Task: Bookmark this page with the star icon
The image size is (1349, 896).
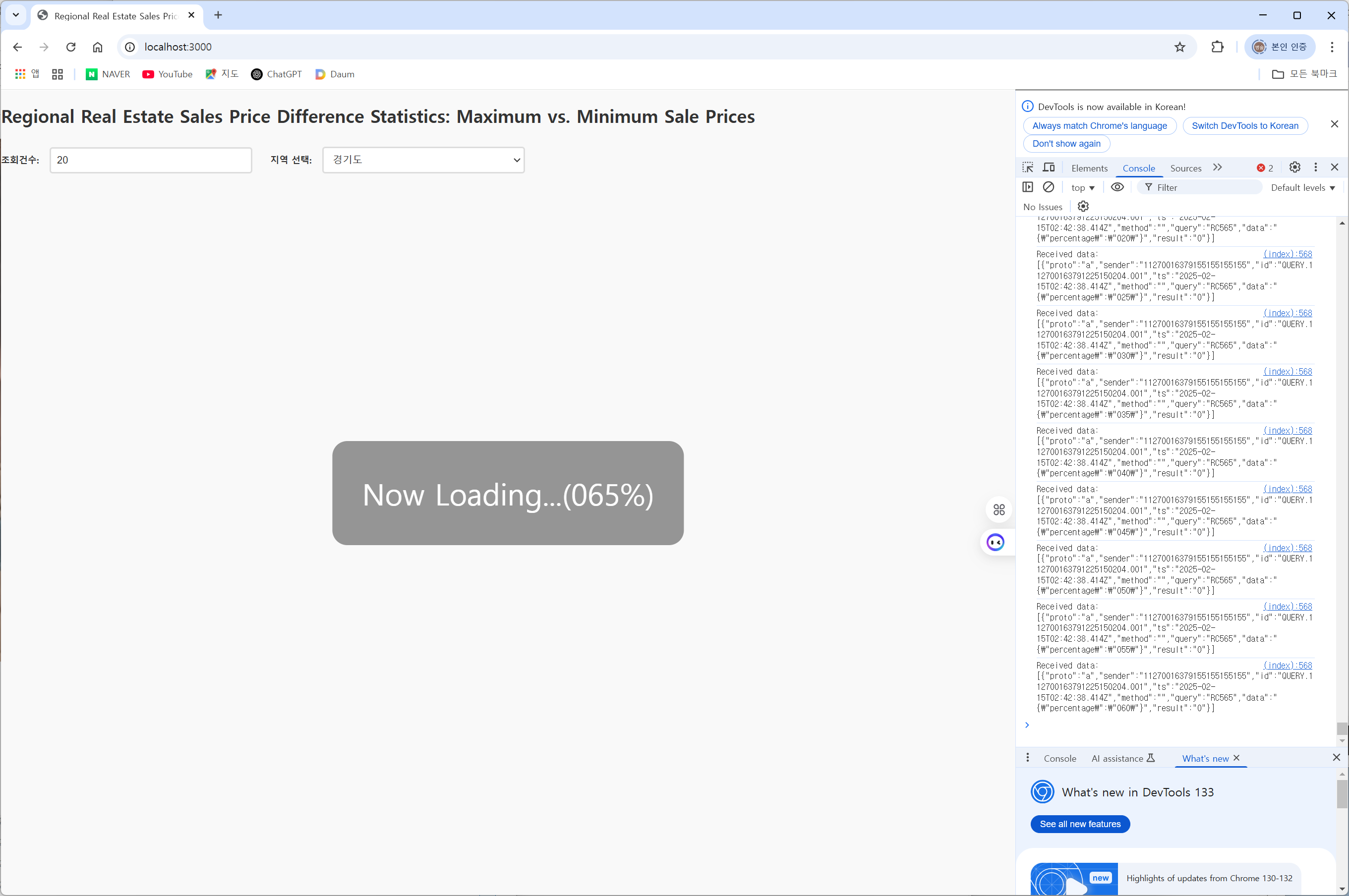Action: (1180, 47)
